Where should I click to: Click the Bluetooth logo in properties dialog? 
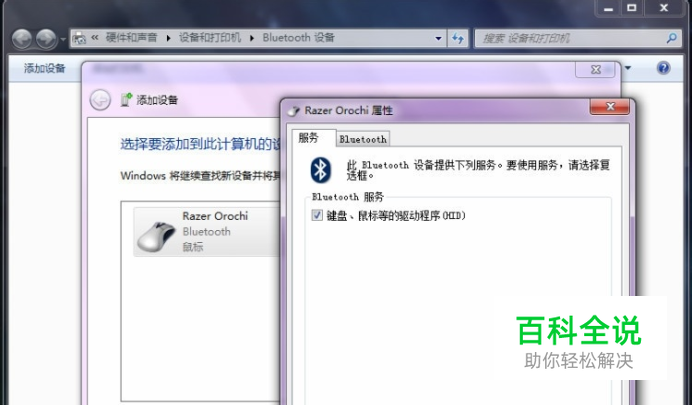pos(320,170)
